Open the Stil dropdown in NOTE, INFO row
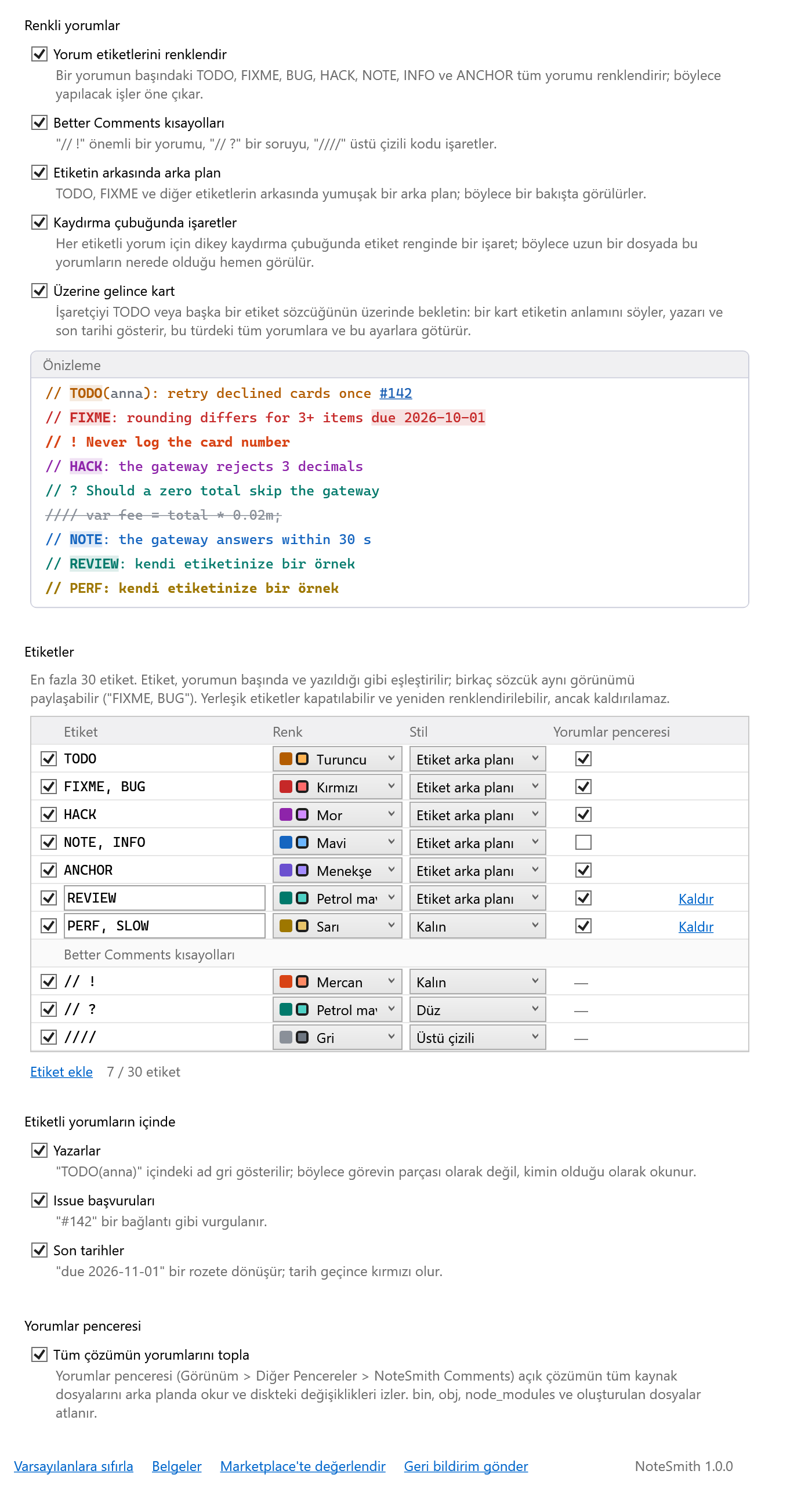Screen dimensions: 812x1507 [x=477, y=842]
